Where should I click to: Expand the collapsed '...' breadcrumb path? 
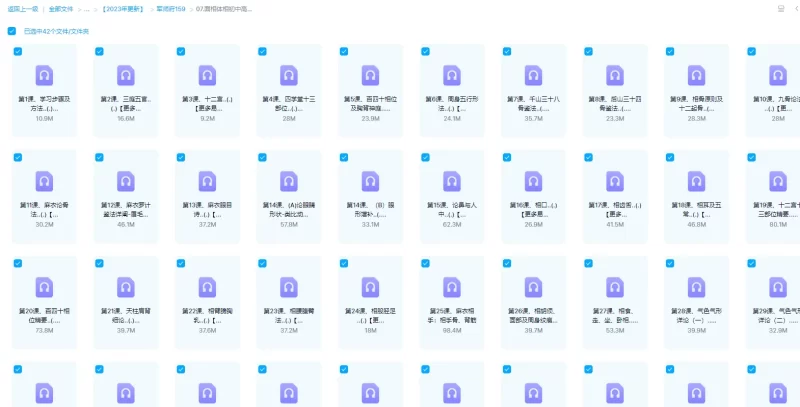click(86, 8)
